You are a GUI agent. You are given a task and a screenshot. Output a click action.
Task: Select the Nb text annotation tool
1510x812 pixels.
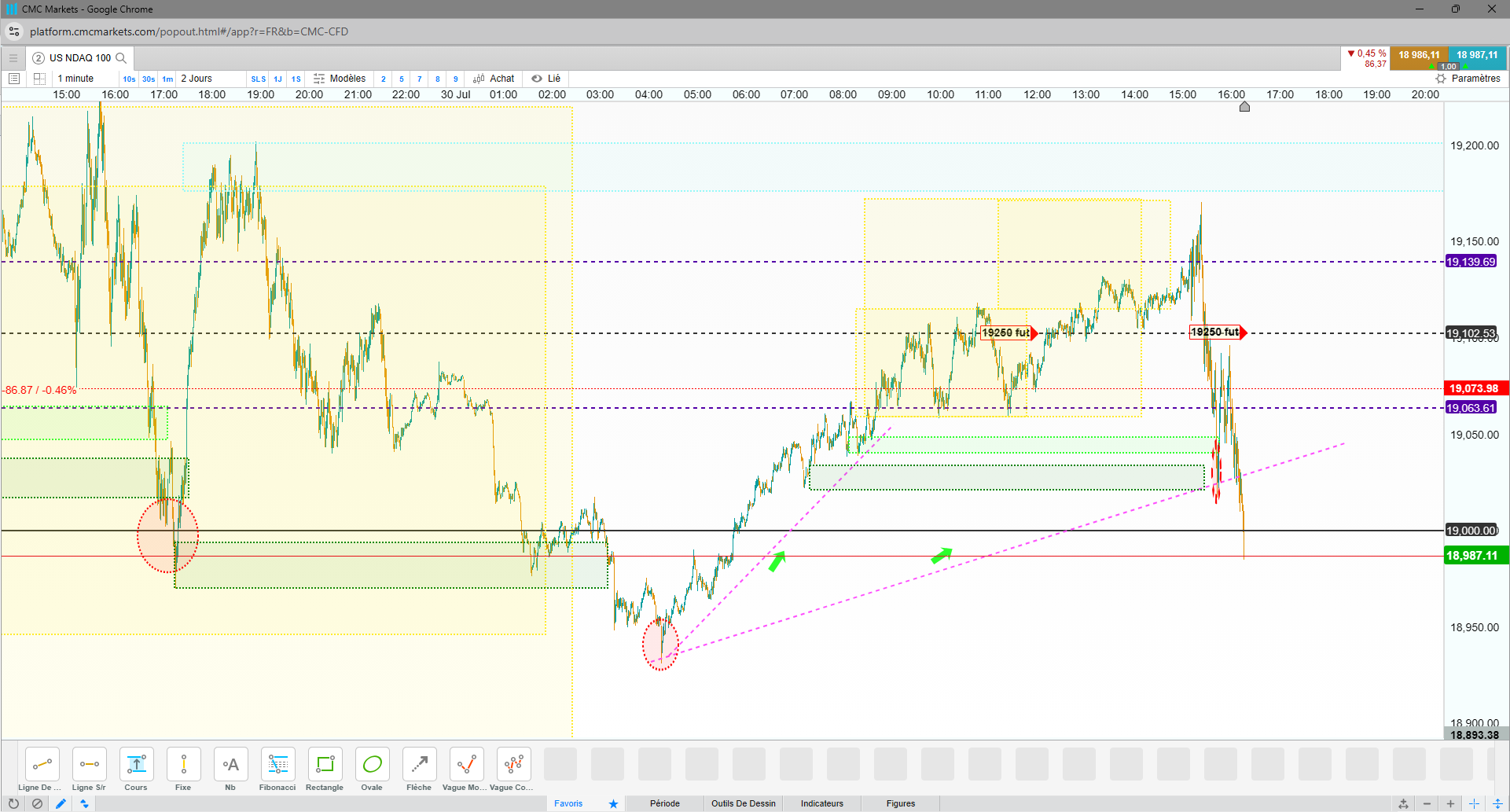point(230,770)
